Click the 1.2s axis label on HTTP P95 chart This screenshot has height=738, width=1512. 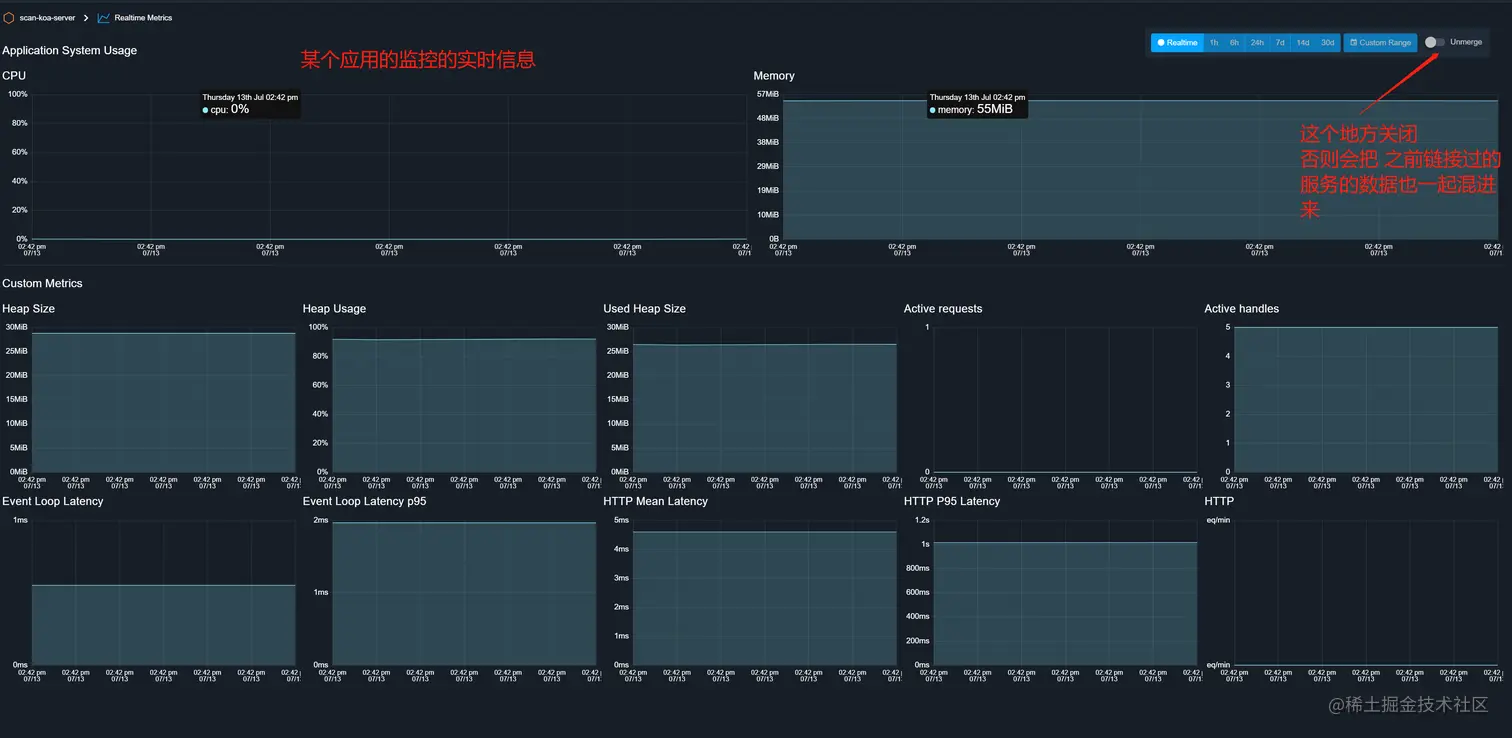click(921, 520)
